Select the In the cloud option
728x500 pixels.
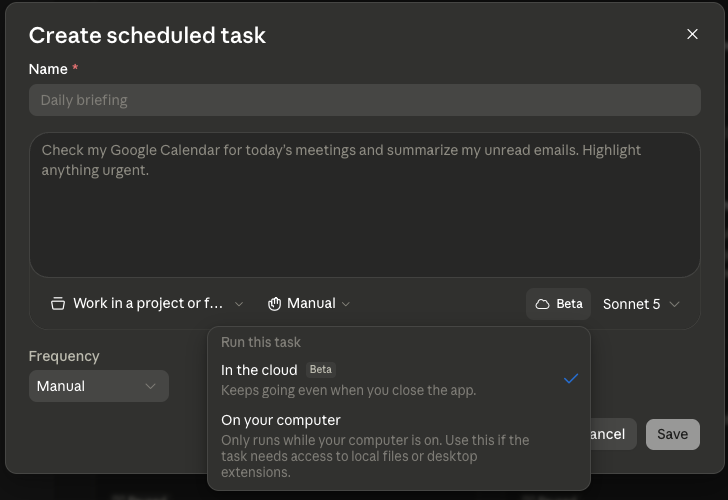coord(399,379)
